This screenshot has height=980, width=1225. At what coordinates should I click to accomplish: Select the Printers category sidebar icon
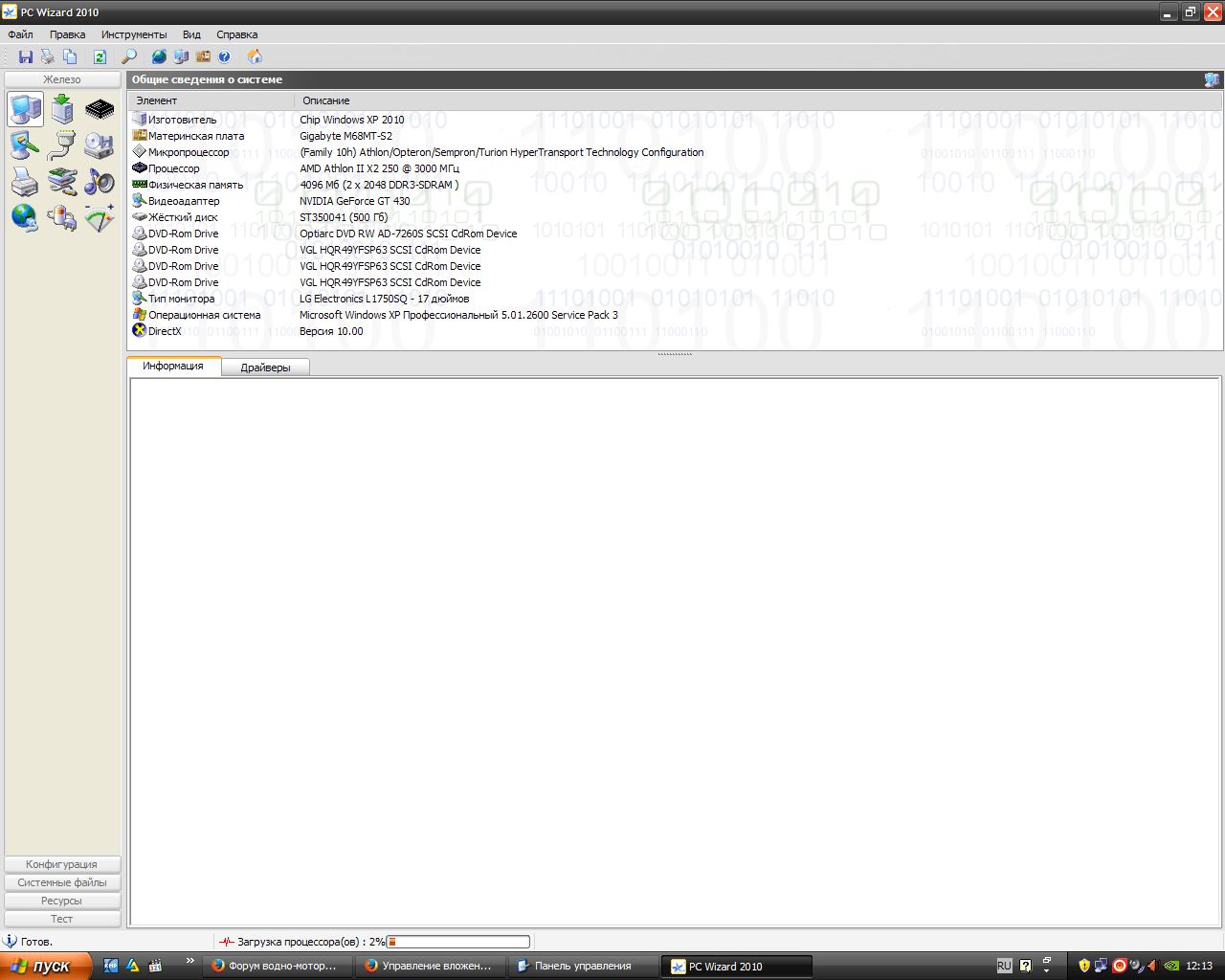coord(25,181)
